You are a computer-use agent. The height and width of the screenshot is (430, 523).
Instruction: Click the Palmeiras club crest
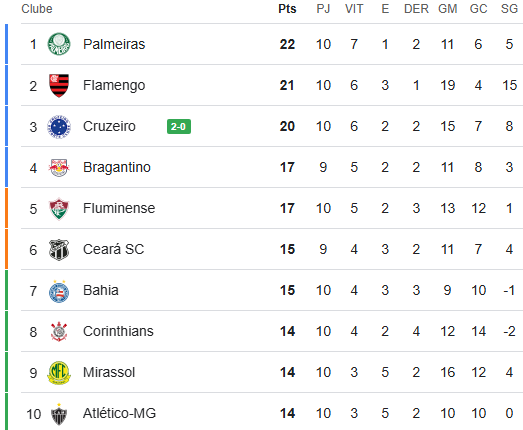(59, 44)
